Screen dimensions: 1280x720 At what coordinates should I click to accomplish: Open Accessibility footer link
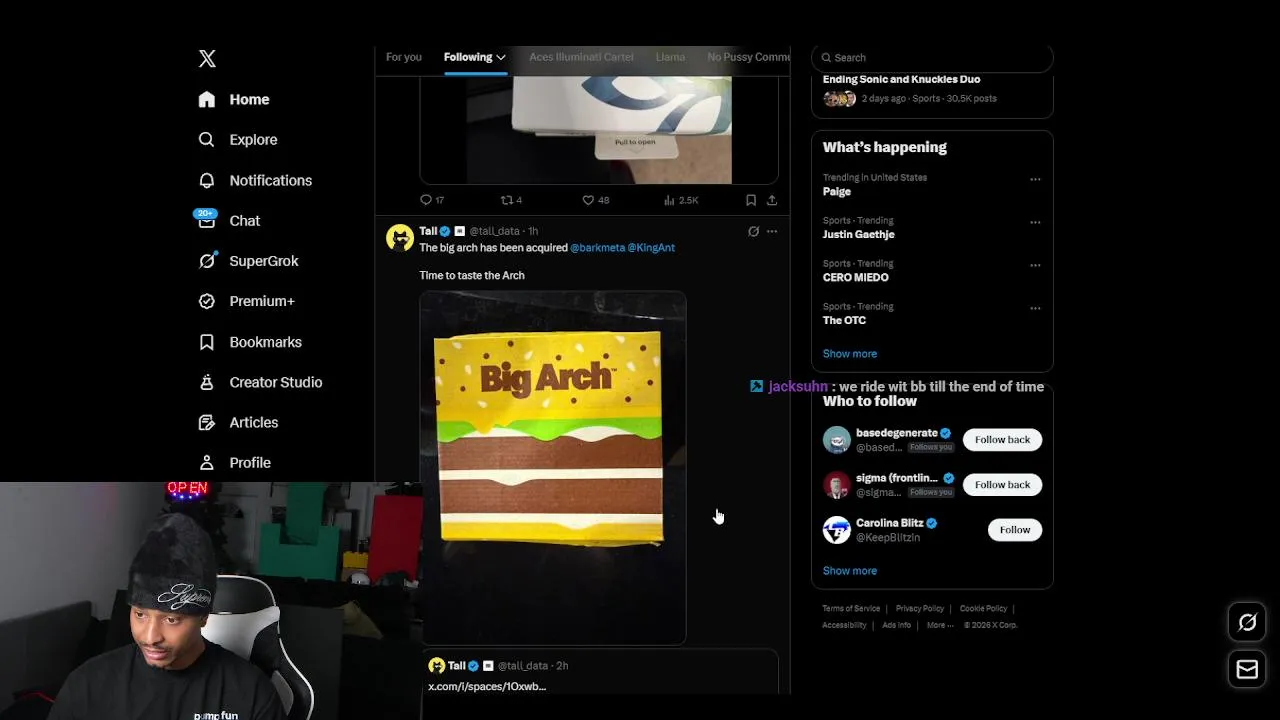pos(844,625)
